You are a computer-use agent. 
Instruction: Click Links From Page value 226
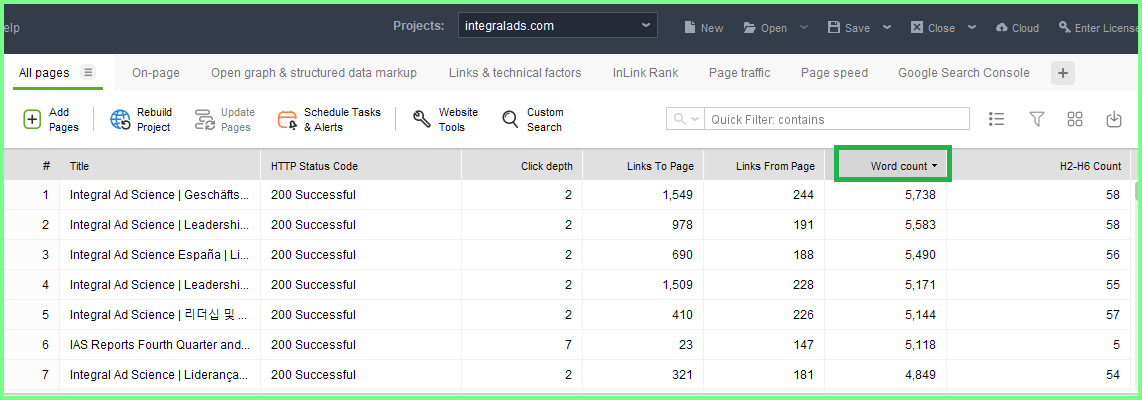[804, 315]
